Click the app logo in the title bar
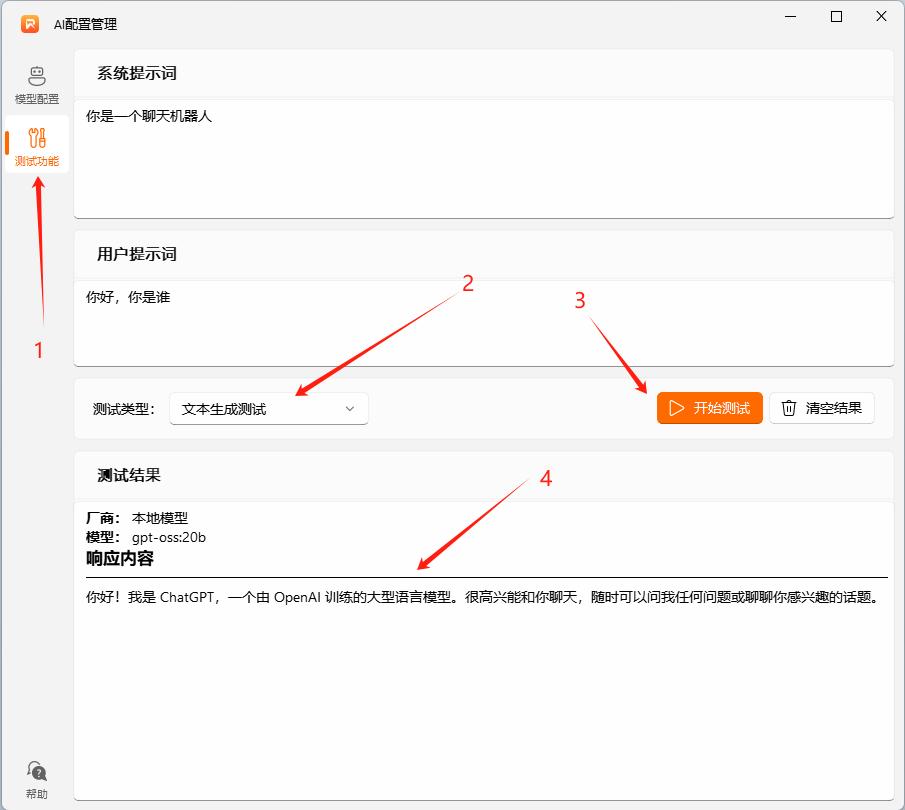The image size is (905, 810). pyautogui.click(x=29, y=22)
